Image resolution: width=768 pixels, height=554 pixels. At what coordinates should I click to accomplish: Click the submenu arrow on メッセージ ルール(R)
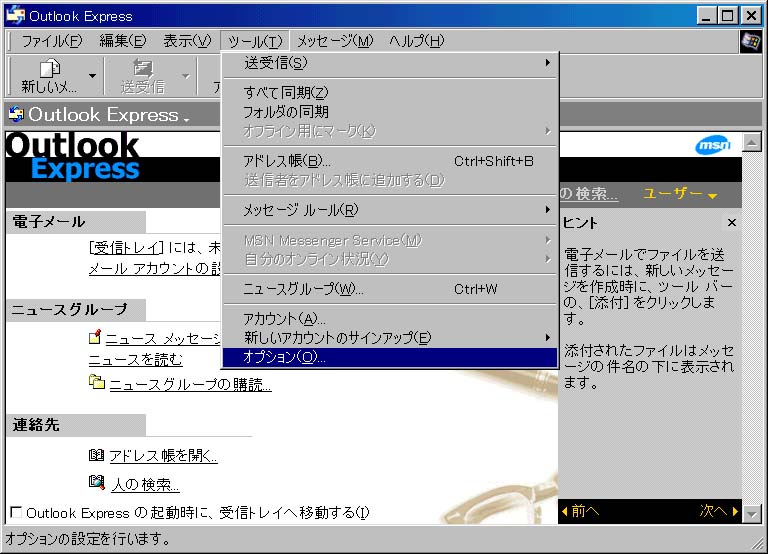pyautogui.click(x=548, y=210)
